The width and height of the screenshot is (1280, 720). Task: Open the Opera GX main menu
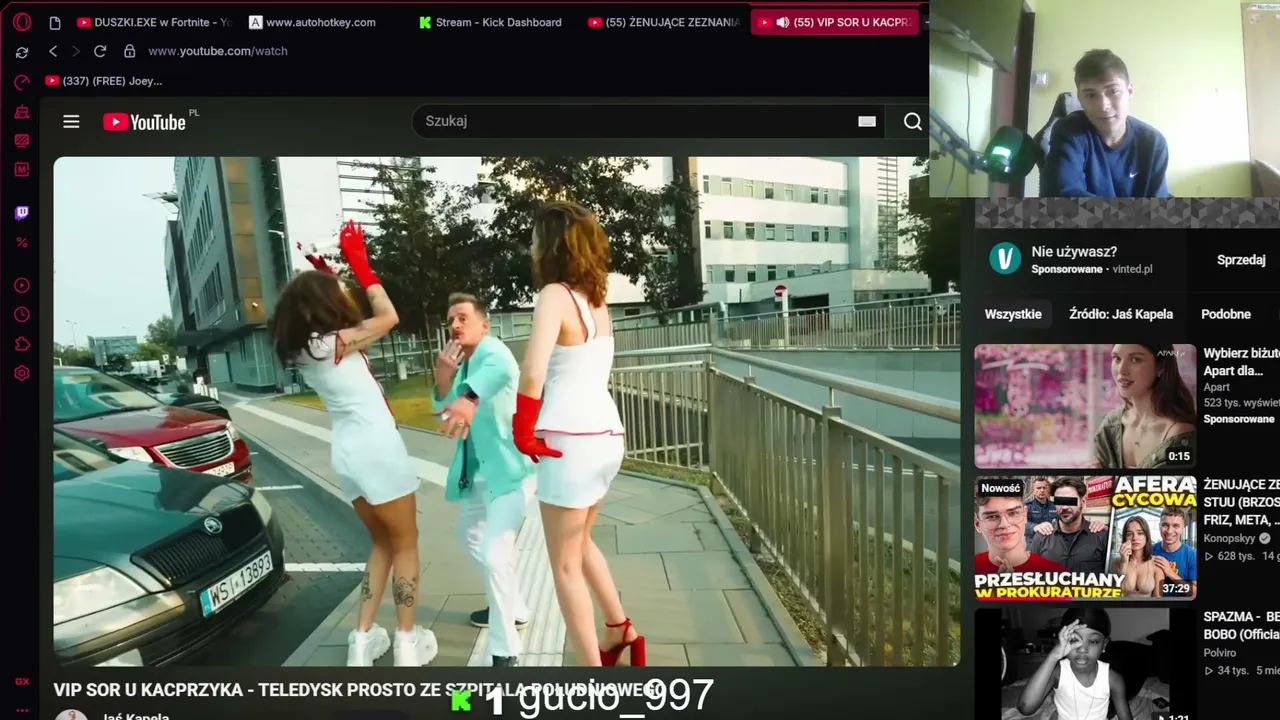(x=22, y=22)
